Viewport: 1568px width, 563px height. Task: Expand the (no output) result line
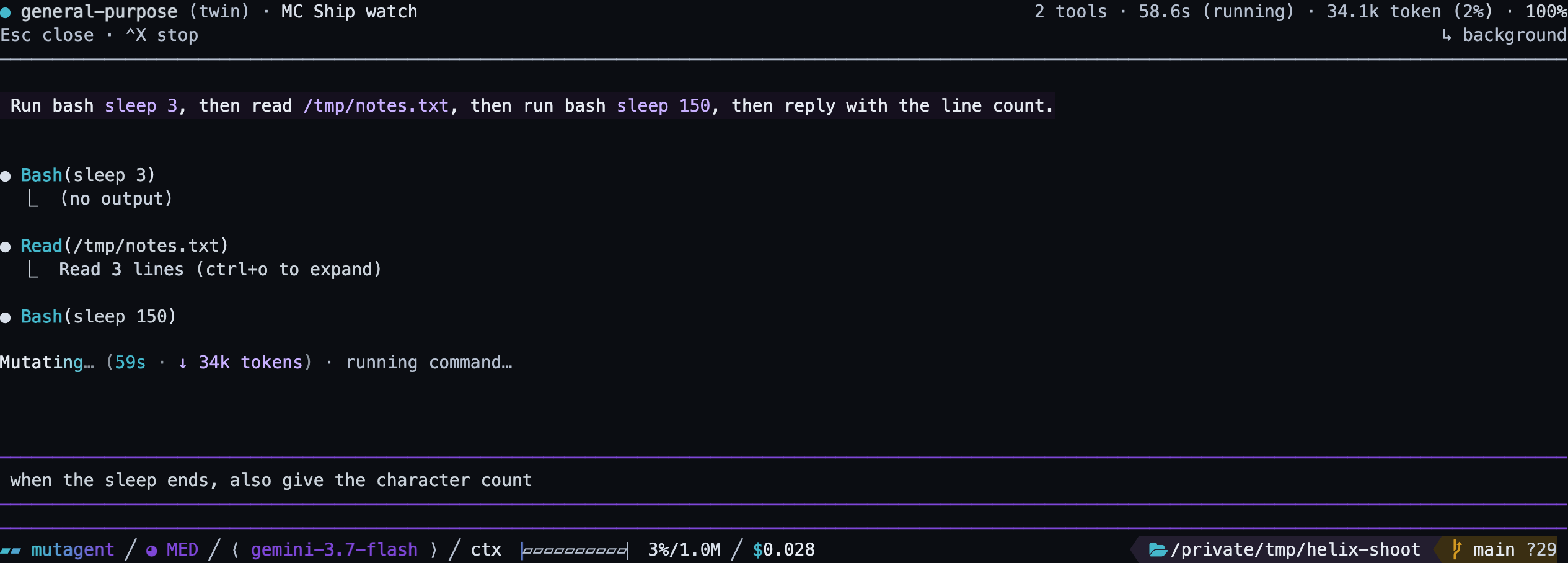pyautogui.click(x=116, y=199)
